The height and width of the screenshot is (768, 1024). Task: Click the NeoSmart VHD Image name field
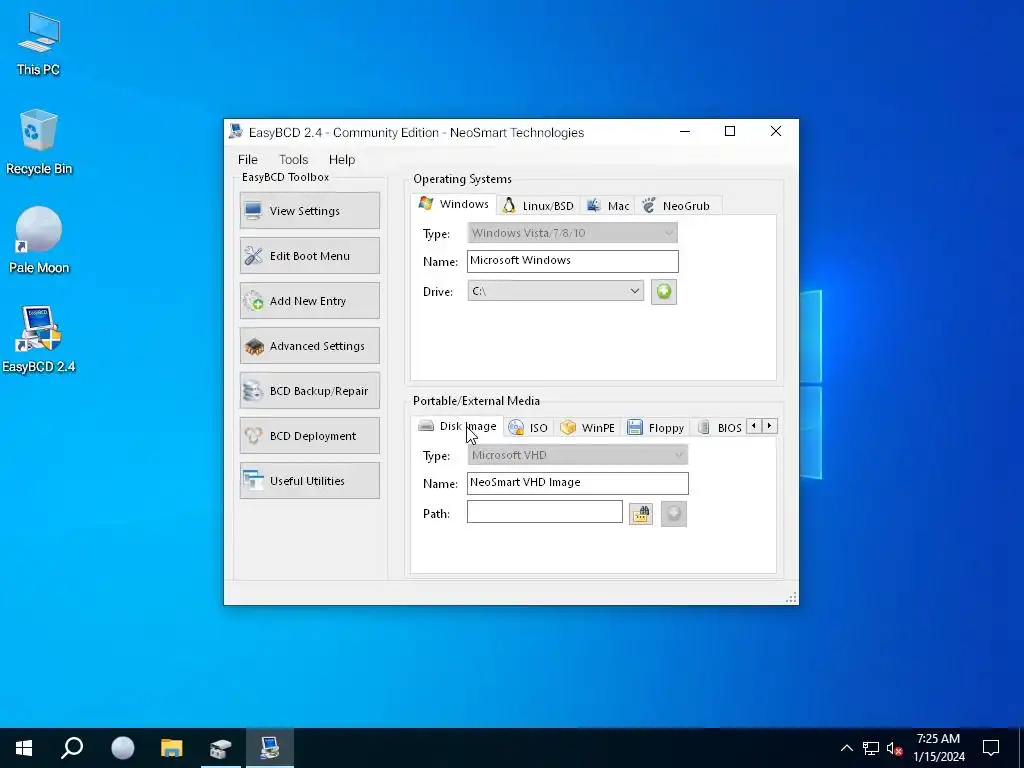click(577, 483)
